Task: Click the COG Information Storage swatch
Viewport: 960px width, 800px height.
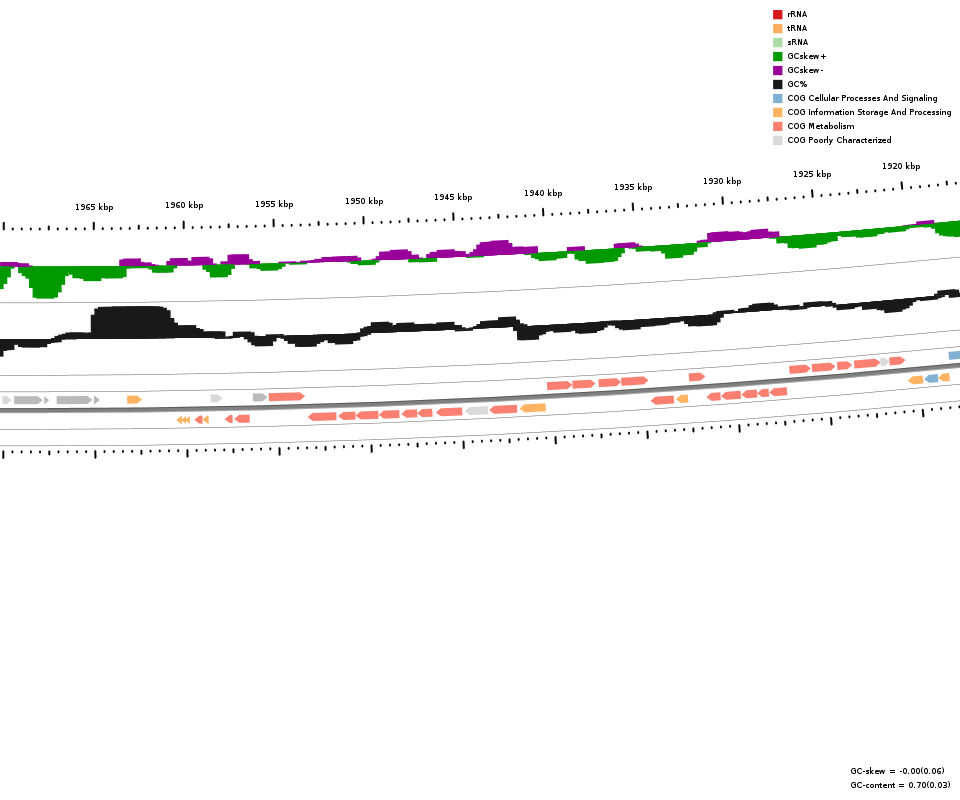Action: pyautogui.click(x=778, y=112)
